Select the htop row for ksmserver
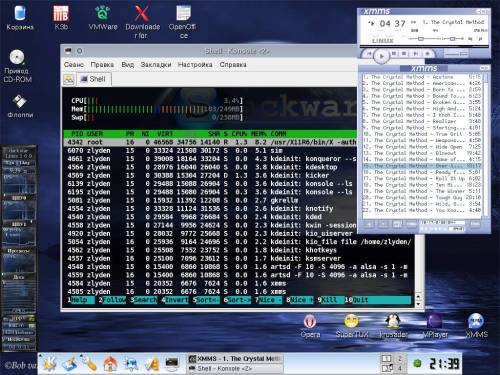This screenshot has height=375, width=500. [x=239, y=258]
